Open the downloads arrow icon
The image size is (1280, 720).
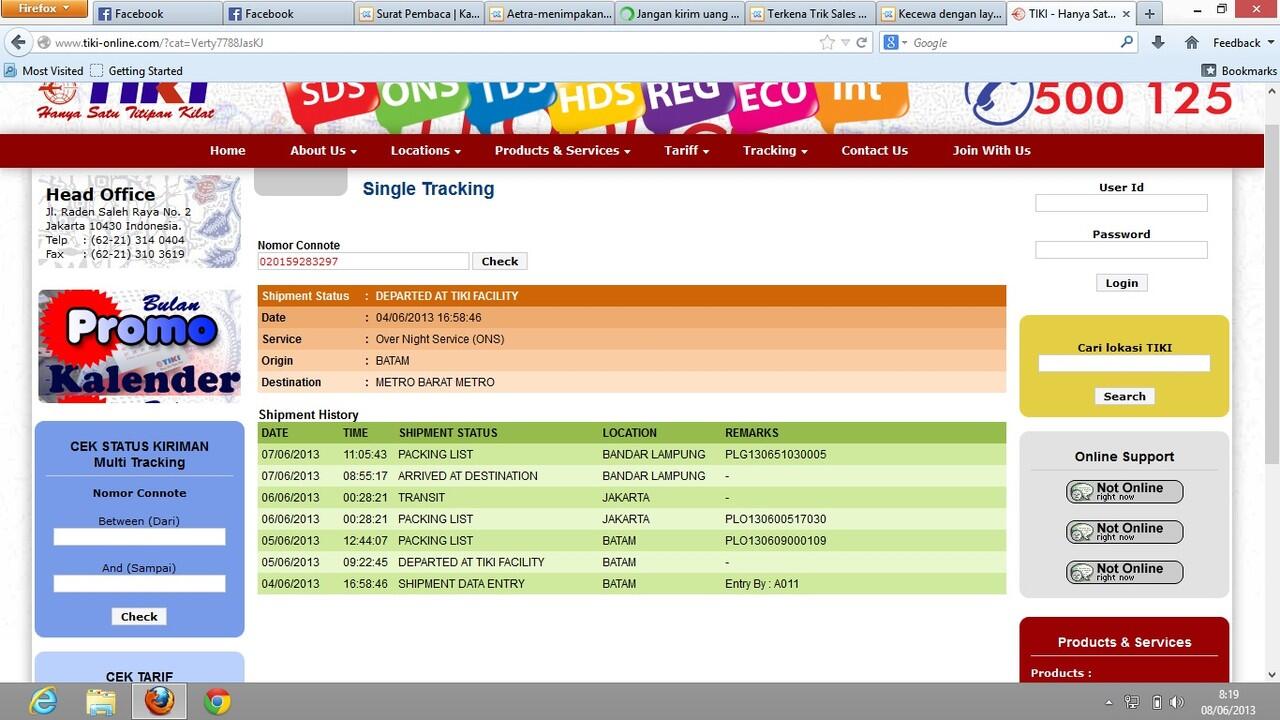tap(1158, 42)
